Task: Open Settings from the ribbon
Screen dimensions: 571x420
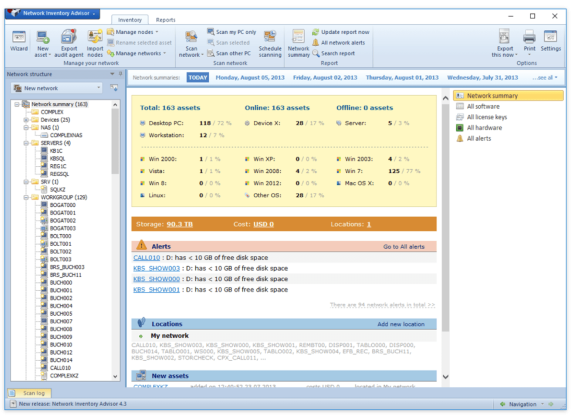Action: pyautogui.click(x=550, y=41)
